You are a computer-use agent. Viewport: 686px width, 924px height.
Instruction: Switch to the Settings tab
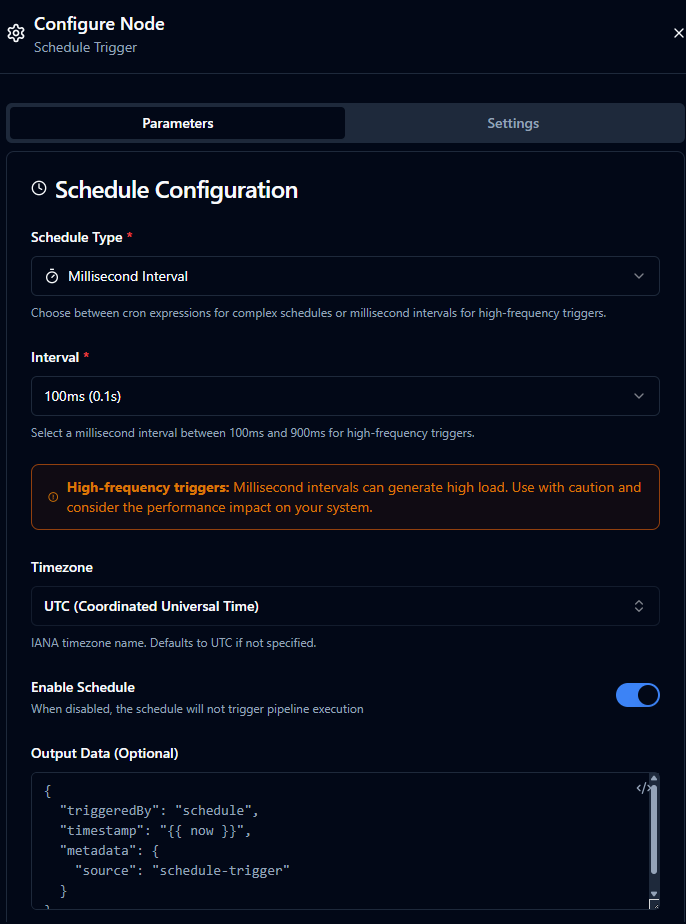click(513, 122)
